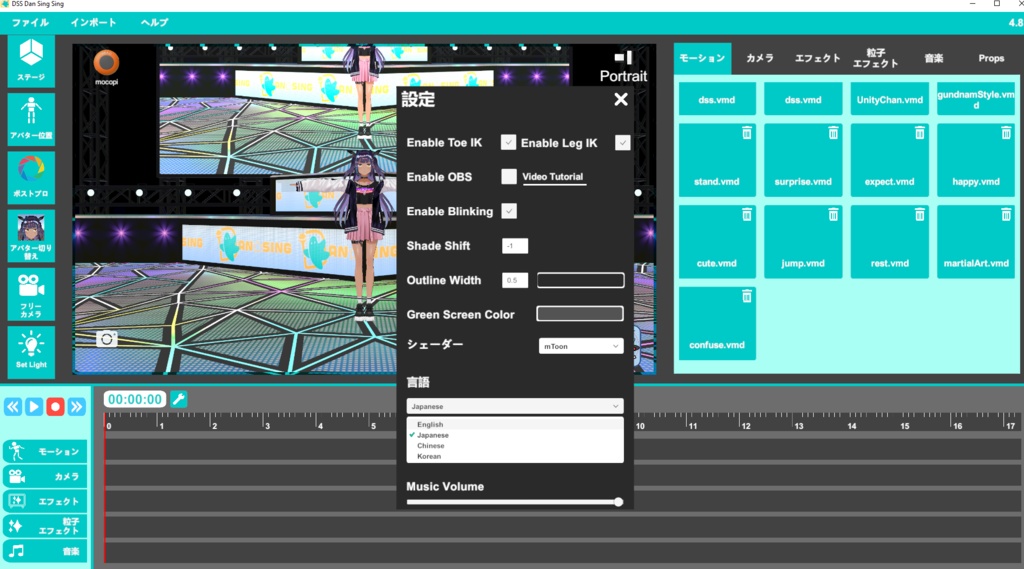Screen dimensions: 1024x569
Task: Open timeline settings wrench icon
Action: (x=179, y=398)
